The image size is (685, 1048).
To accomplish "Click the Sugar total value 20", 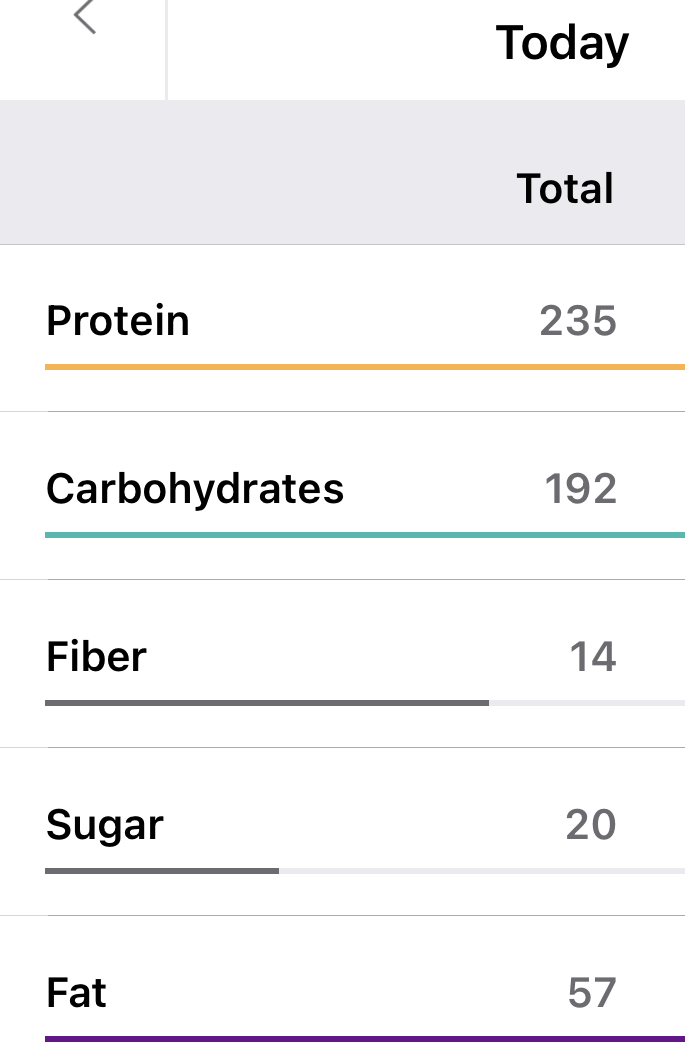I will (x=590, y=825).
